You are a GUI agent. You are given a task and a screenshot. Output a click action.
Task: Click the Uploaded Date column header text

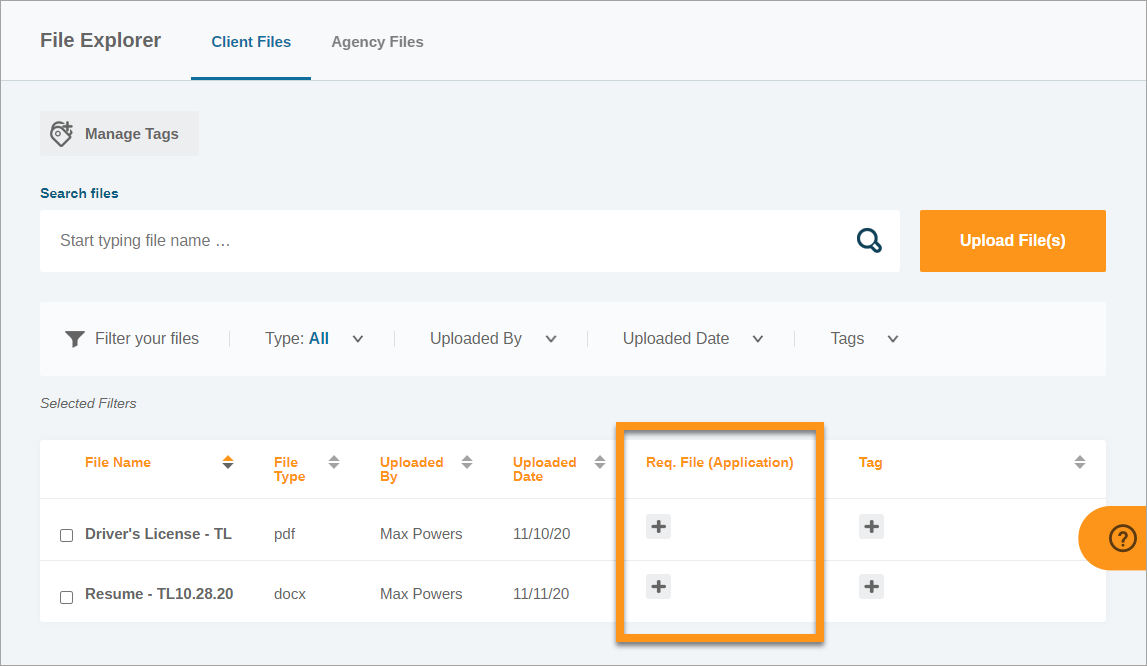[544, 469]
